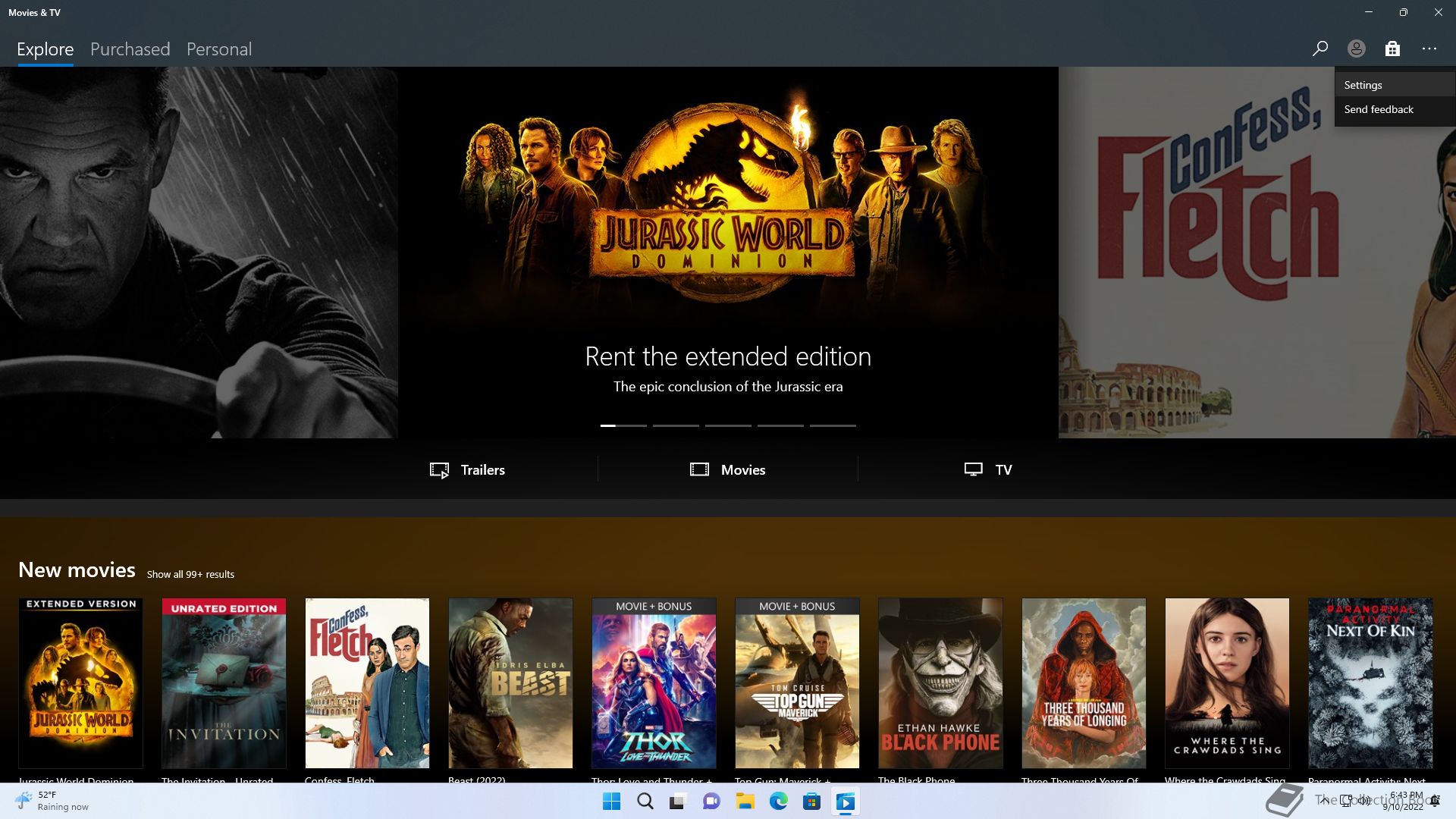Open the weather widget showing 52°F
Image resolution: width=1456 pixels, height=819 pixels.
(52, 801)
